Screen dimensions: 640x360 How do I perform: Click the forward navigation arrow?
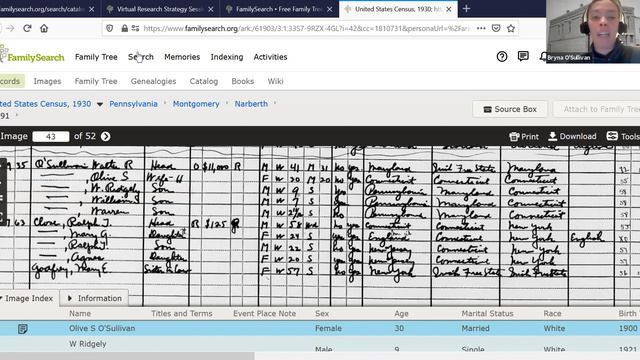point(11,28)
